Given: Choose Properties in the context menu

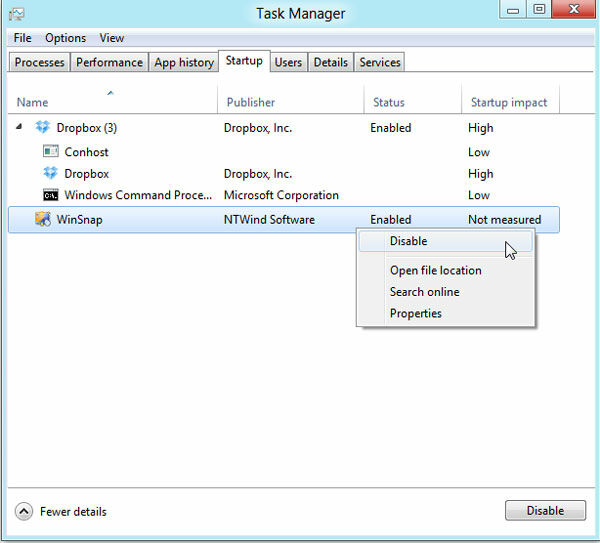Looking at the screenshot, I should 445,313.
